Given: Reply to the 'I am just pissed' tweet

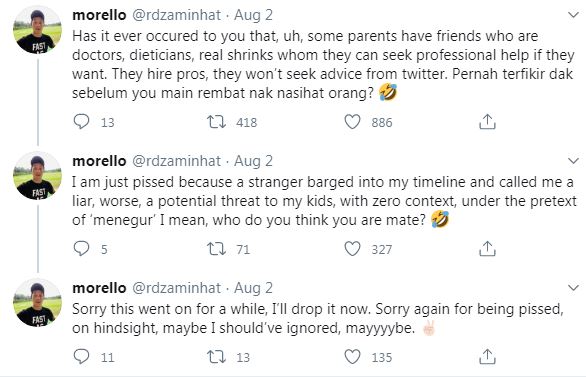Looking at the screenshot, I should tap(81, 249).
